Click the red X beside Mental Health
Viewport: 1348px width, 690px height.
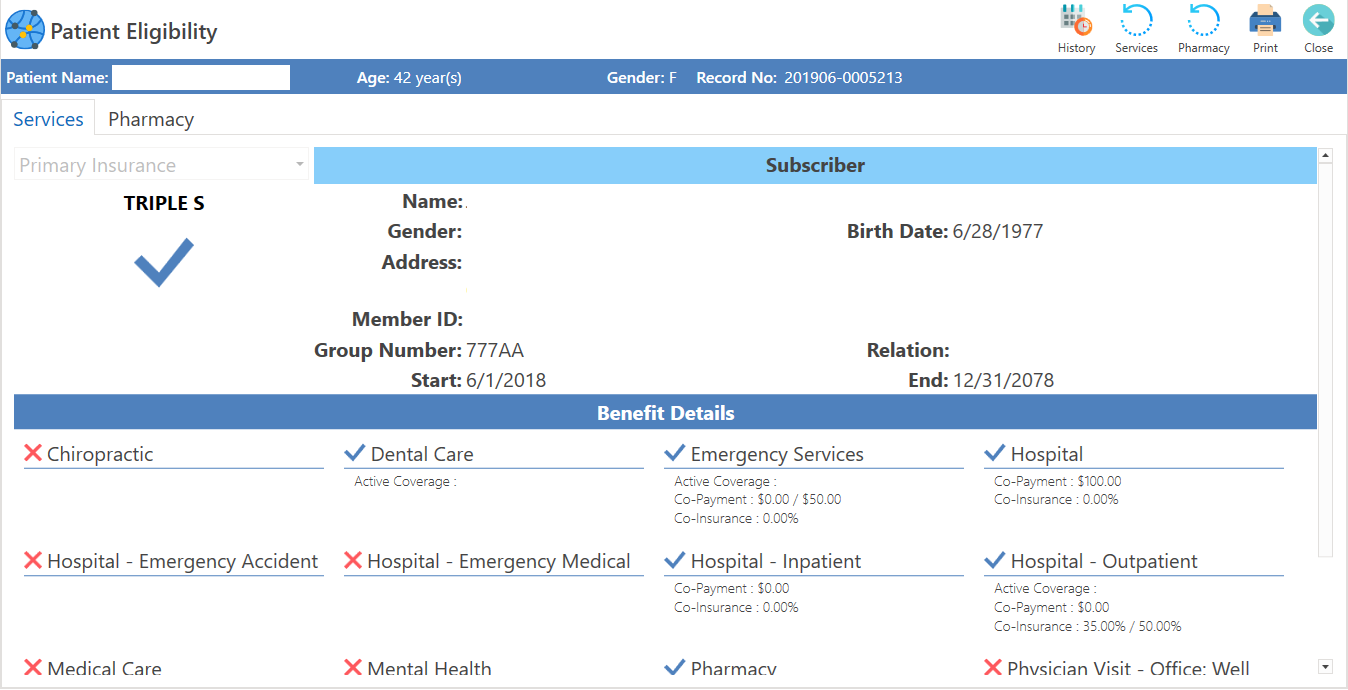pyautogui.click(x=353, y=667)
